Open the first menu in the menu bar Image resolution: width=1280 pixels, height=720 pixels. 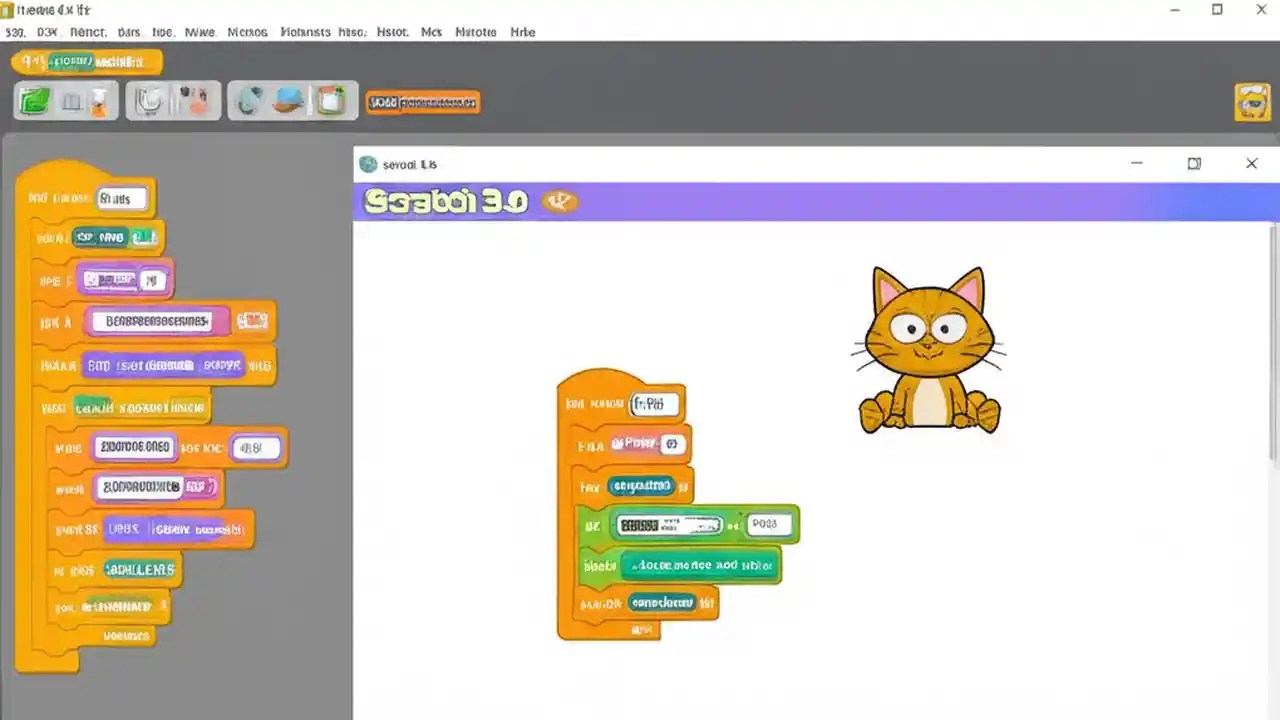click(x=14, y=32)
